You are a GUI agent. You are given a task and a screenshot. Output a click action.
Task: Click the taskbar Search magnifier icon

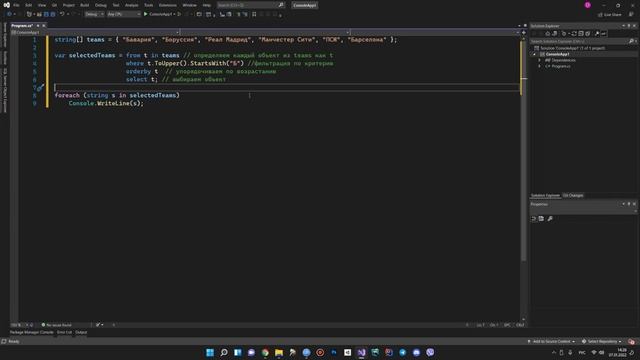coord(224,352)
